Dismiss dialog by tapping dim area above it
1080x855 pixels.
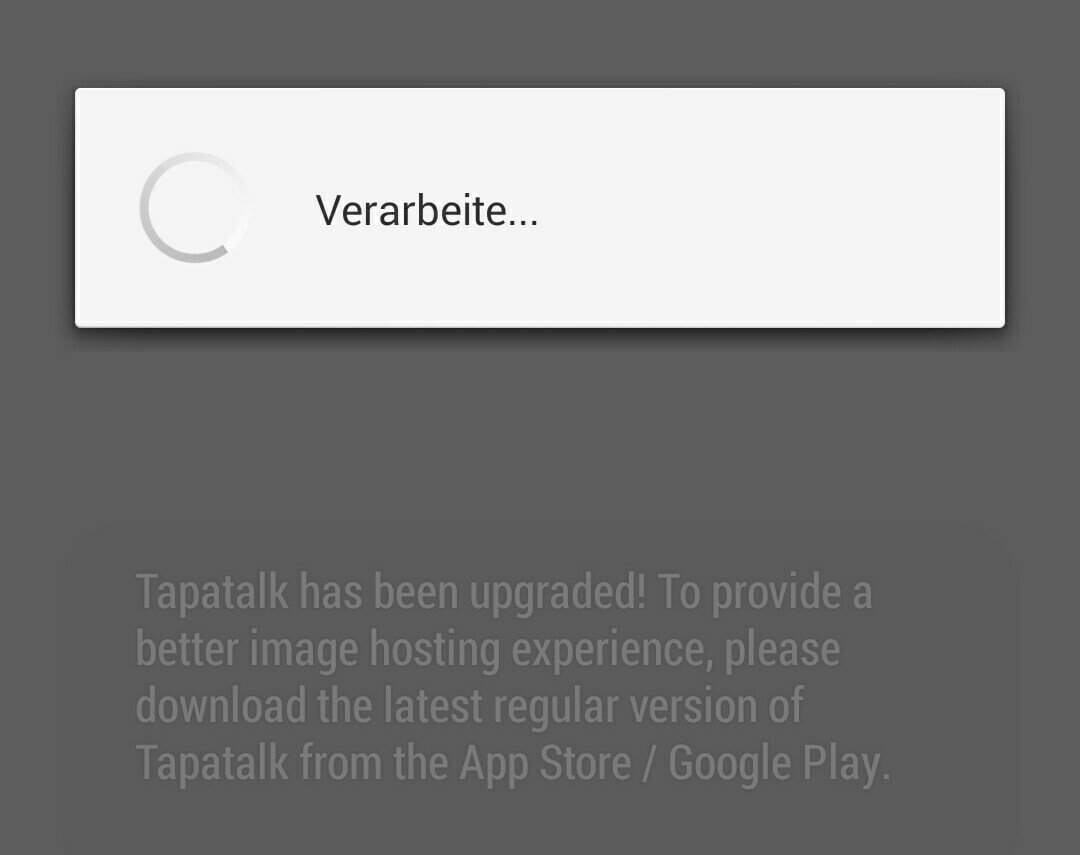click(540, 41)
